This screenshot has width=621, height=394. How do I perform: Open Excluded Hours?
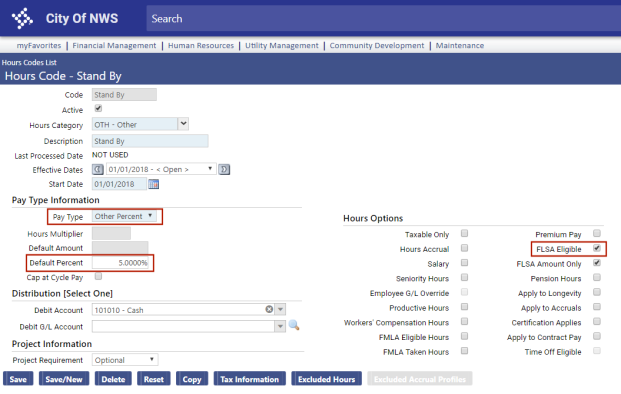[326, 379]
